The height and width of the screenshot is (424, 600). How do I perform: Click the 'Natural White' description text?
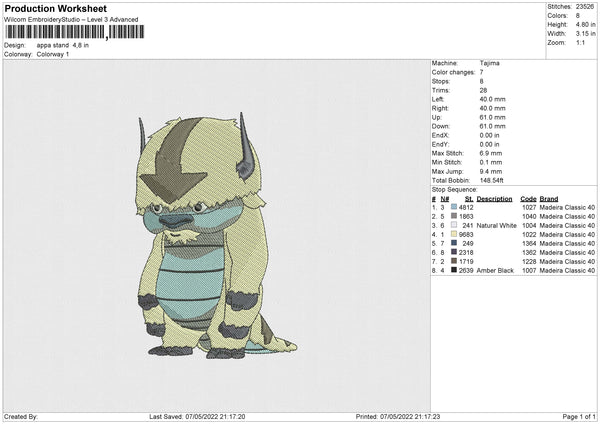[497, 226]
